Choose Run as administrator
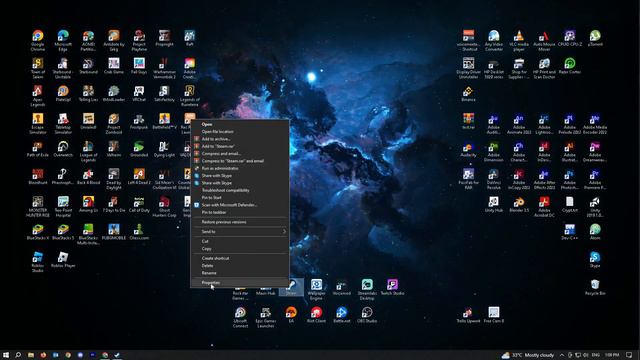 240,168
